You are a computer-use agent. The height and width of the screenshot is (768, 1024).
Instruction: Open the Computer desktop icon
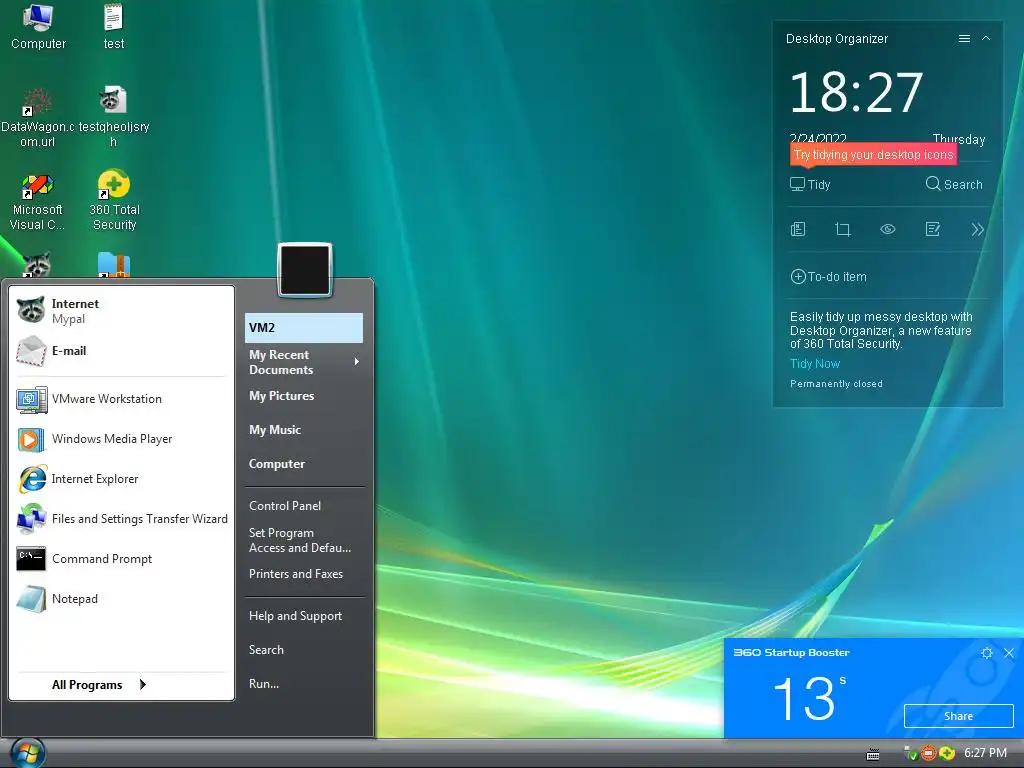pos(38,26)
